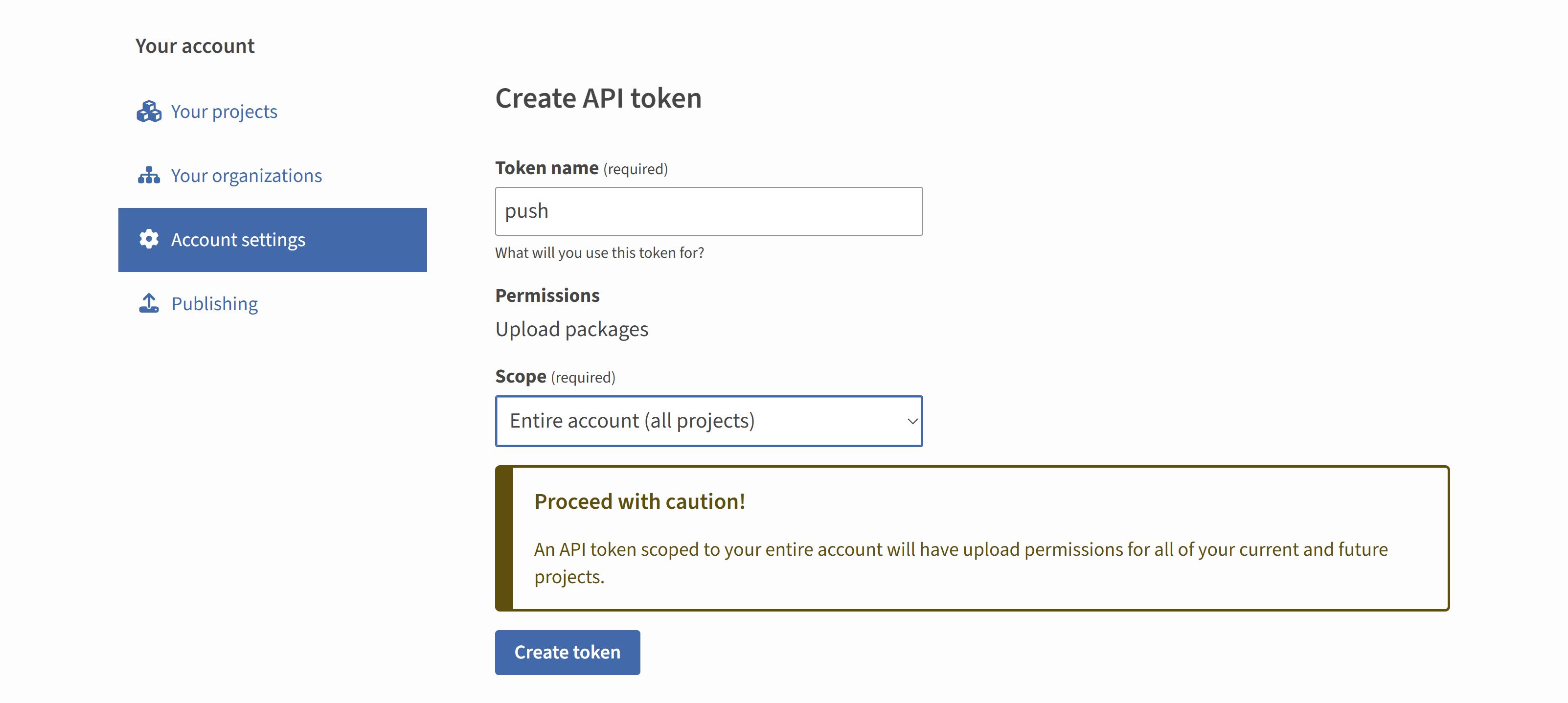Image resolution: width=1568 pixels, height=703 pixels.
Task: Go to Your organizations page
Action: pos(246,175)
